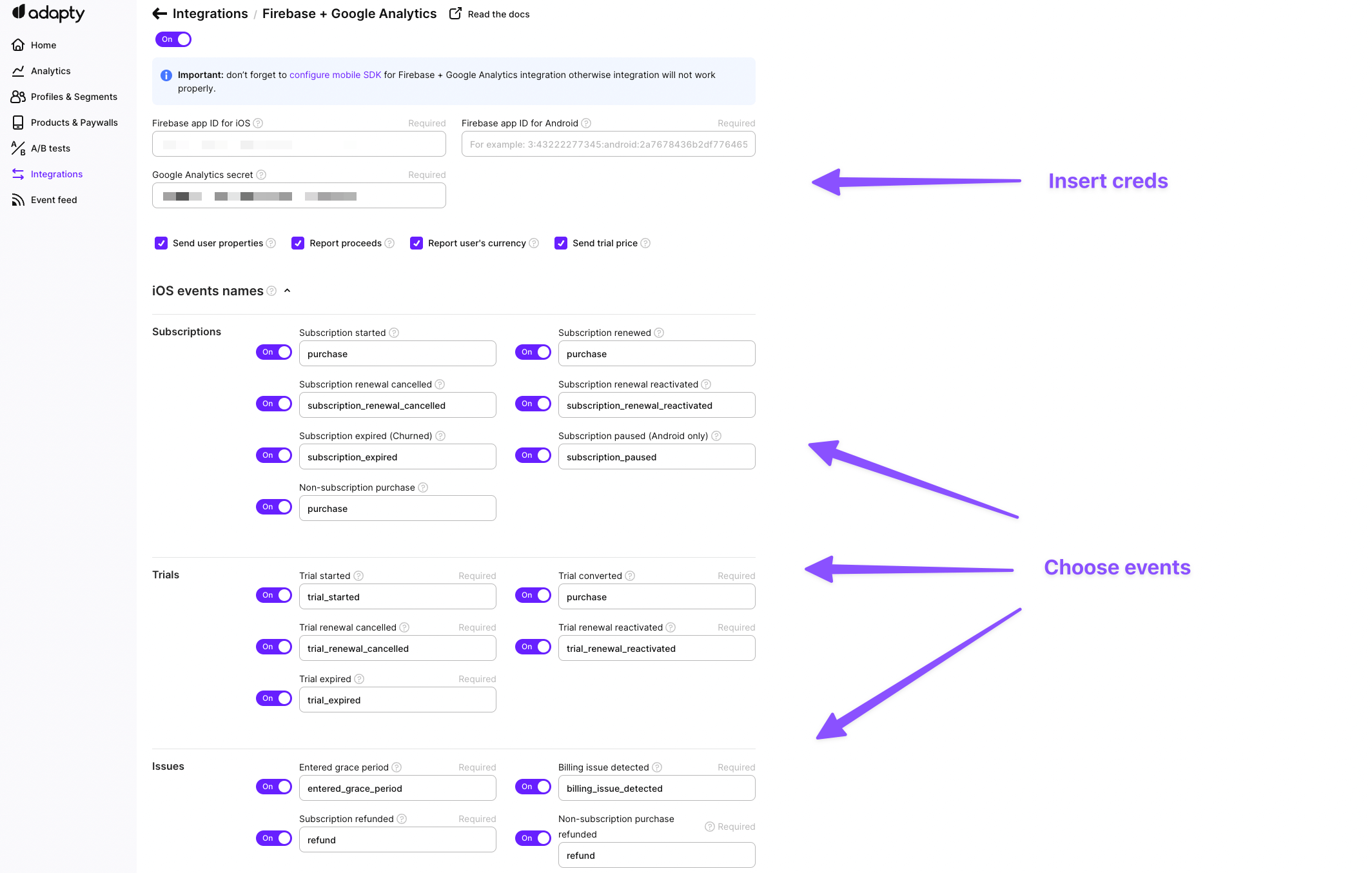Open the Home icon in sidebar
Viewport: 1372px width, 873px height.
pyautogui.click(x=18, y=45)
